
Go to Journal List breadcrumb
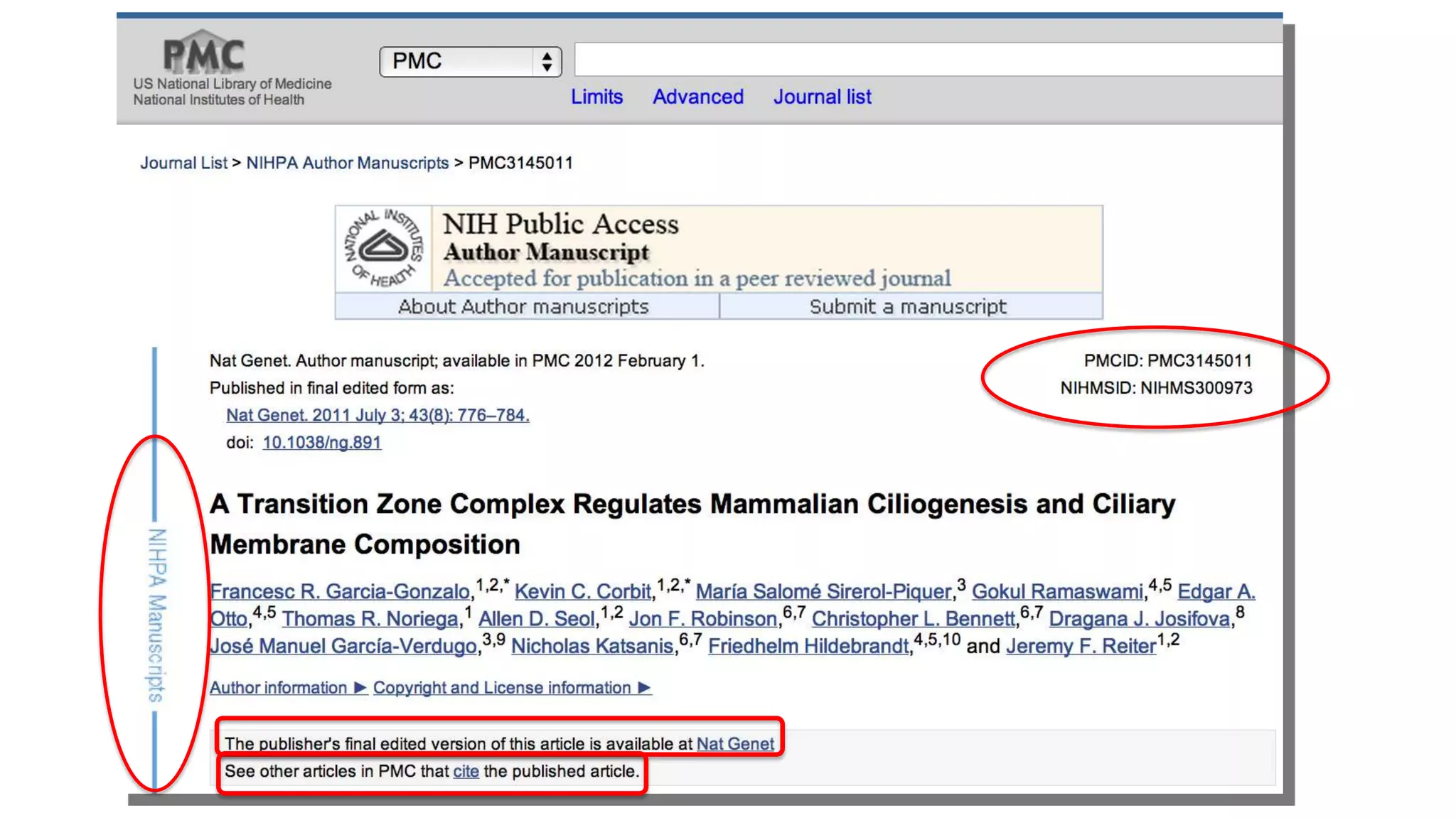(183, 163)
